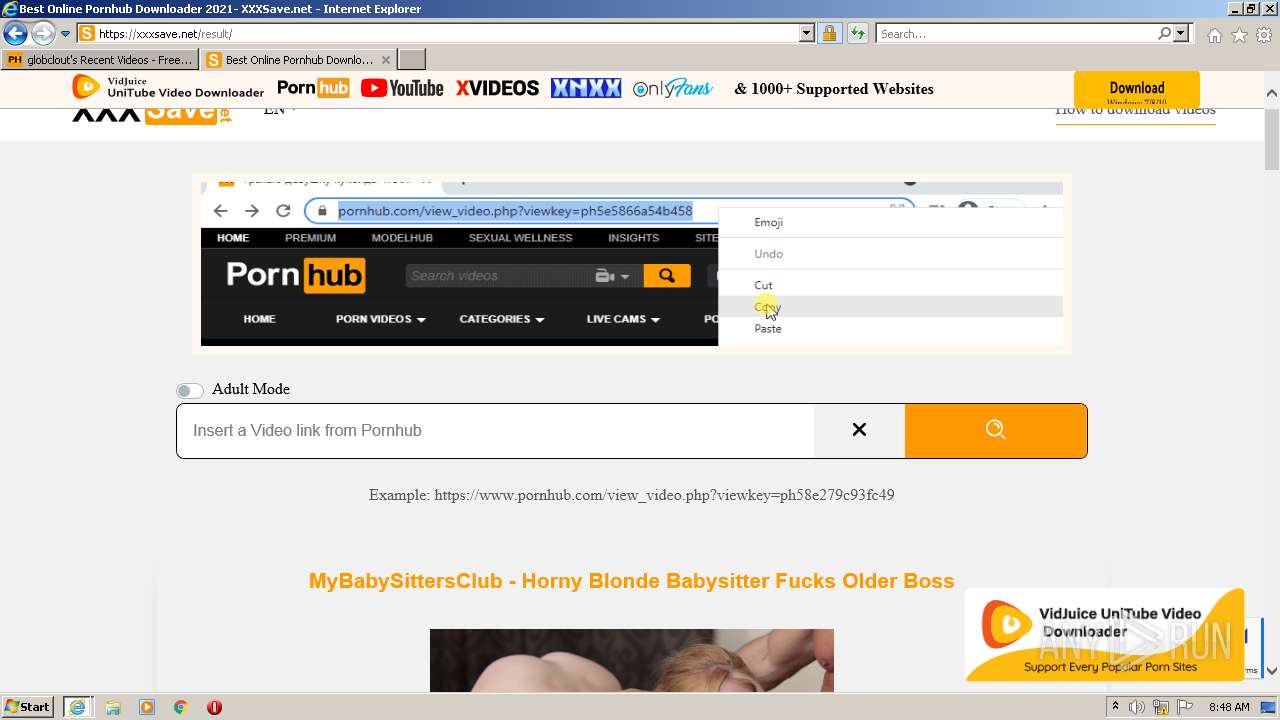Viewport: 1280px width, 720px height.
Task: Open the VidJuice UniTube Video Downloader logo
Action: point(168,88)
